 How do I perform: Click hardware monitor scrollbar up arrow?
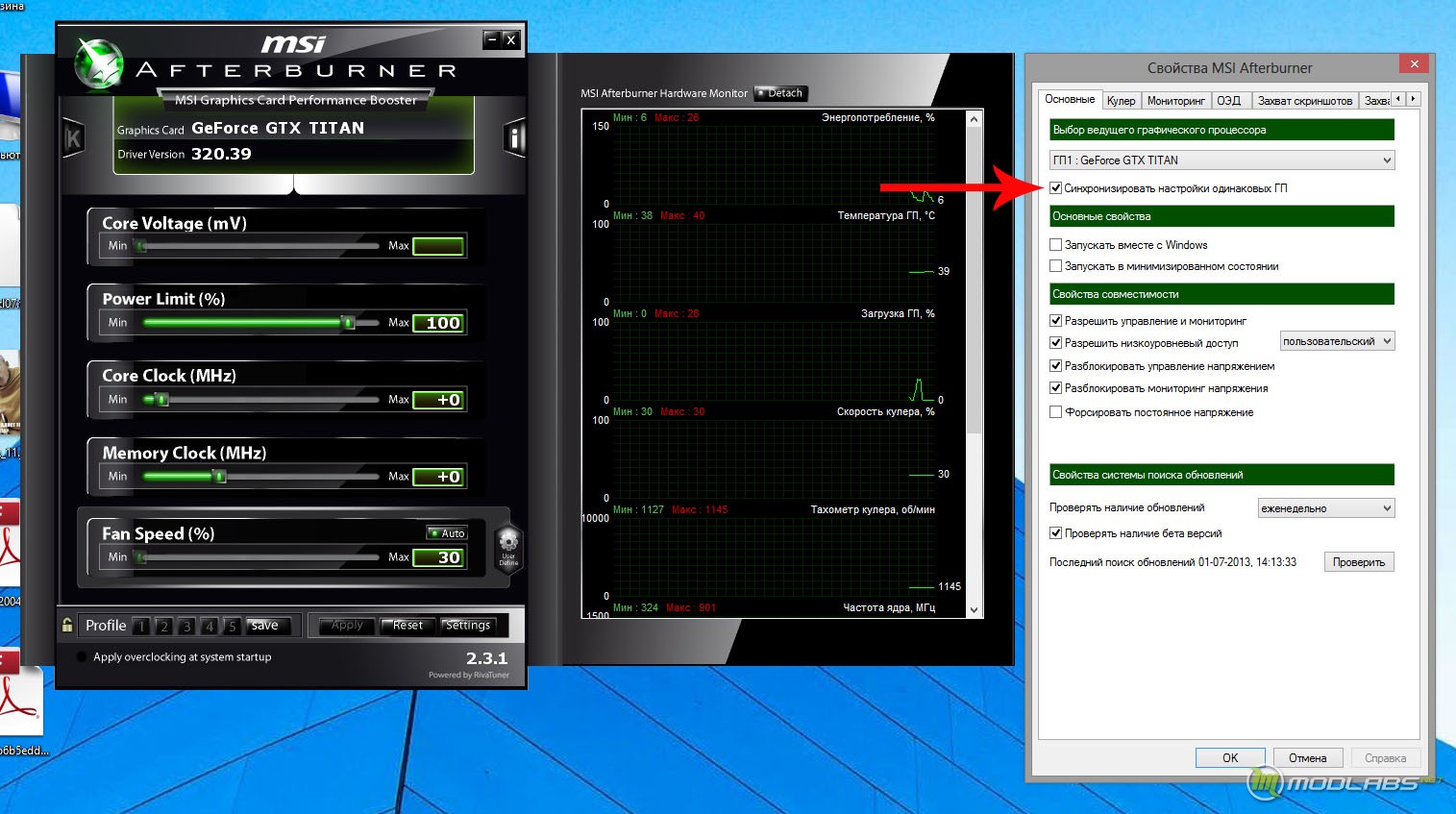(974, 119)
